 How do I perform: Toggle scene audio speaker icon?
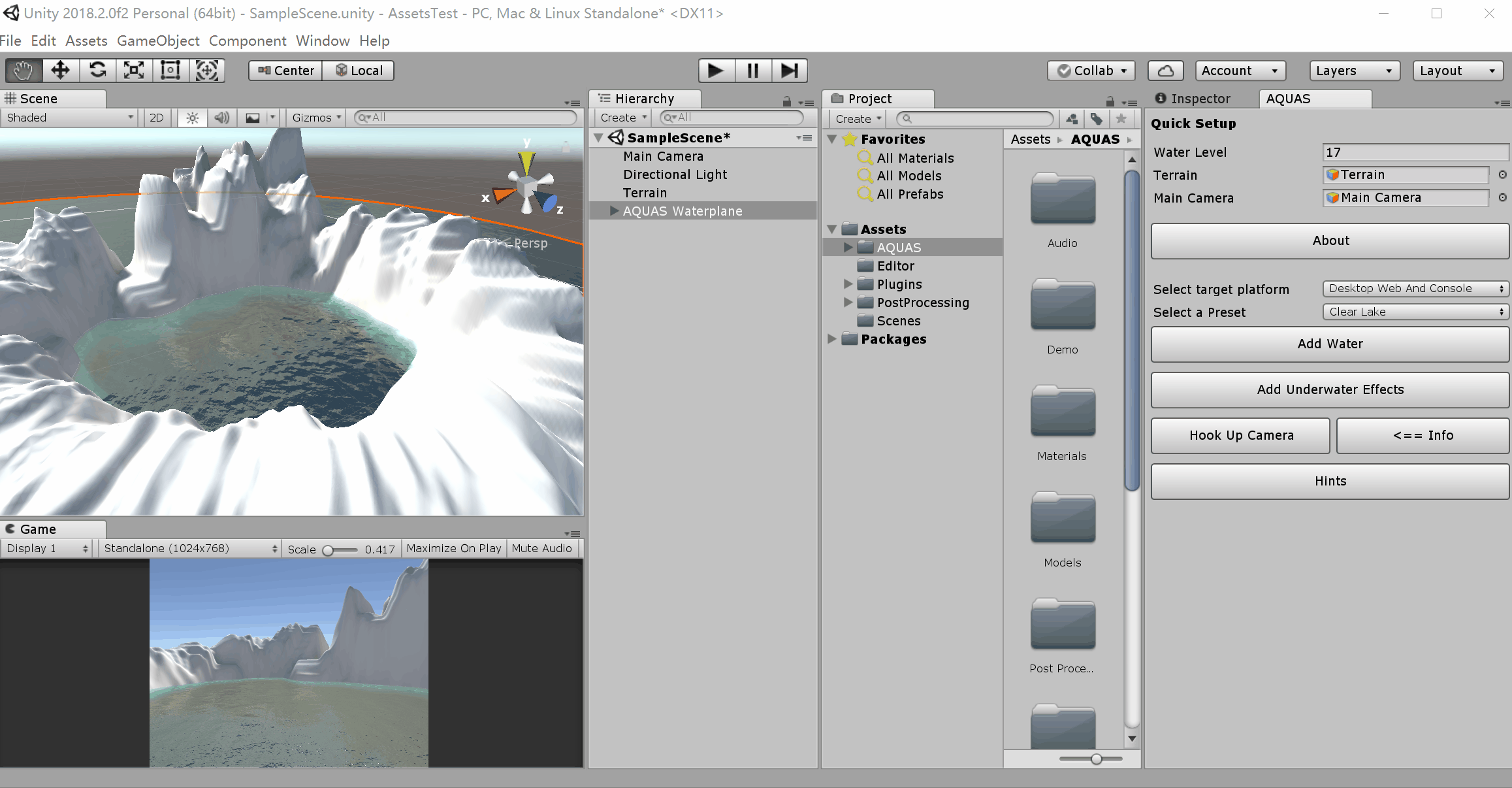[x=222, y=118]
